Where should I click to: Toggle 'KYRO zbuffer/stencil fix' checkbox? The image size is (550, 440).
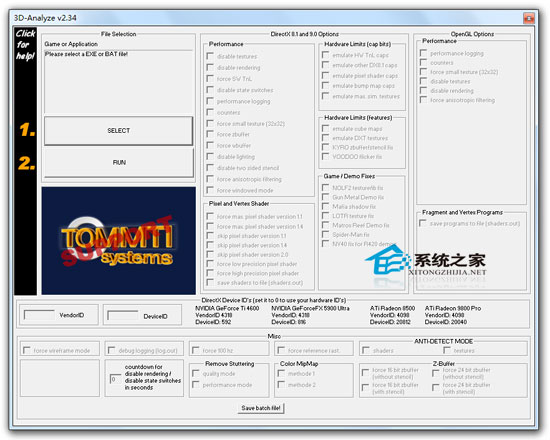click(x=326, y=147)
